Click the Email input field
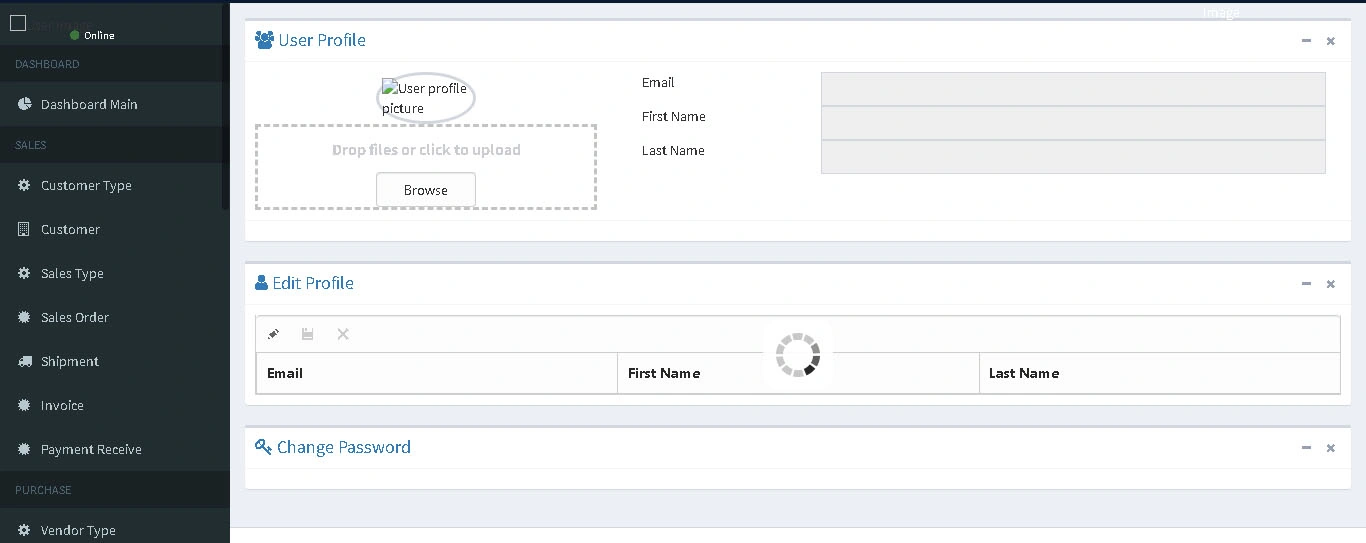This screenshot has width=1366, height=543. pos(1073,88)
